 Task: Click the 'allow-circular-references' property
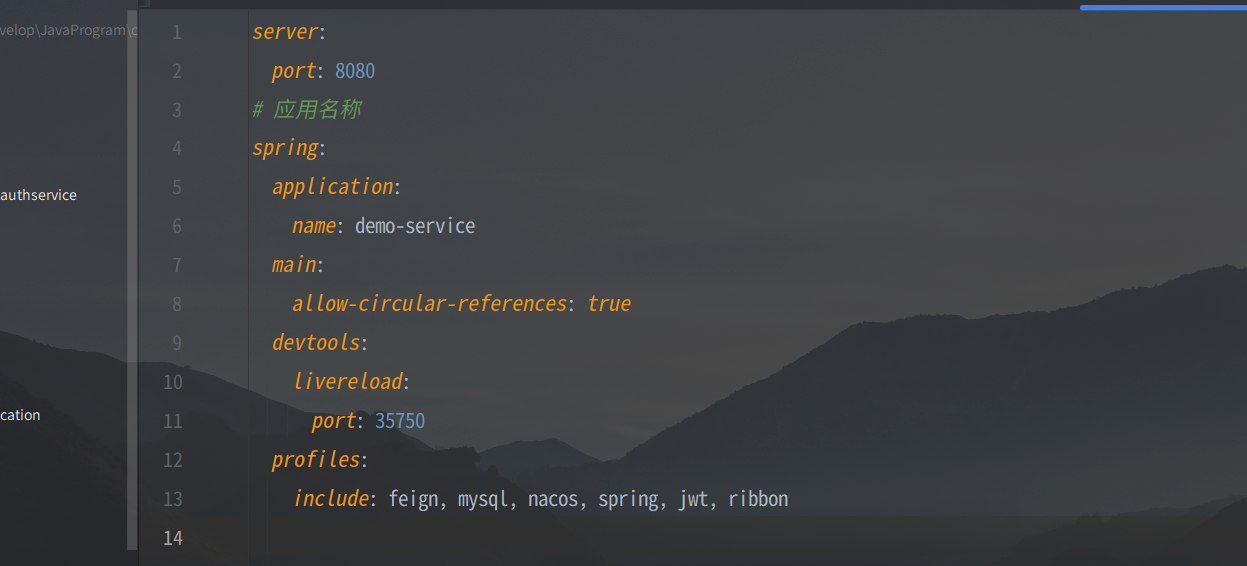coord(430,303)
